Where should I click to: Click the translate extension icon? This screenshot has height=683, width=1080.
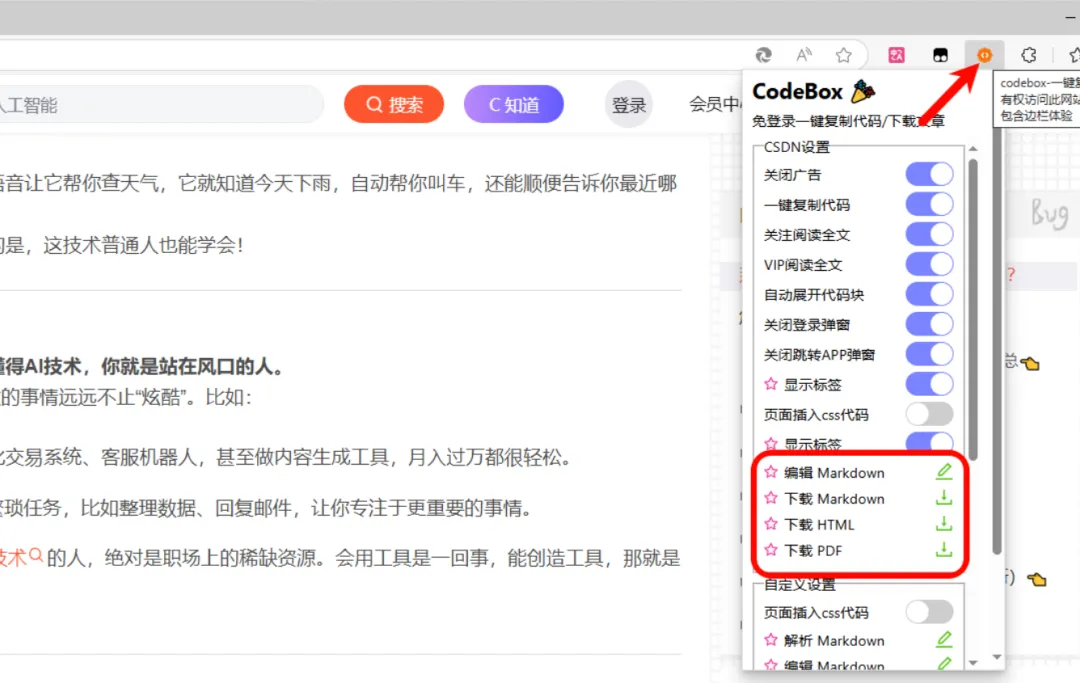click(896, 55)
